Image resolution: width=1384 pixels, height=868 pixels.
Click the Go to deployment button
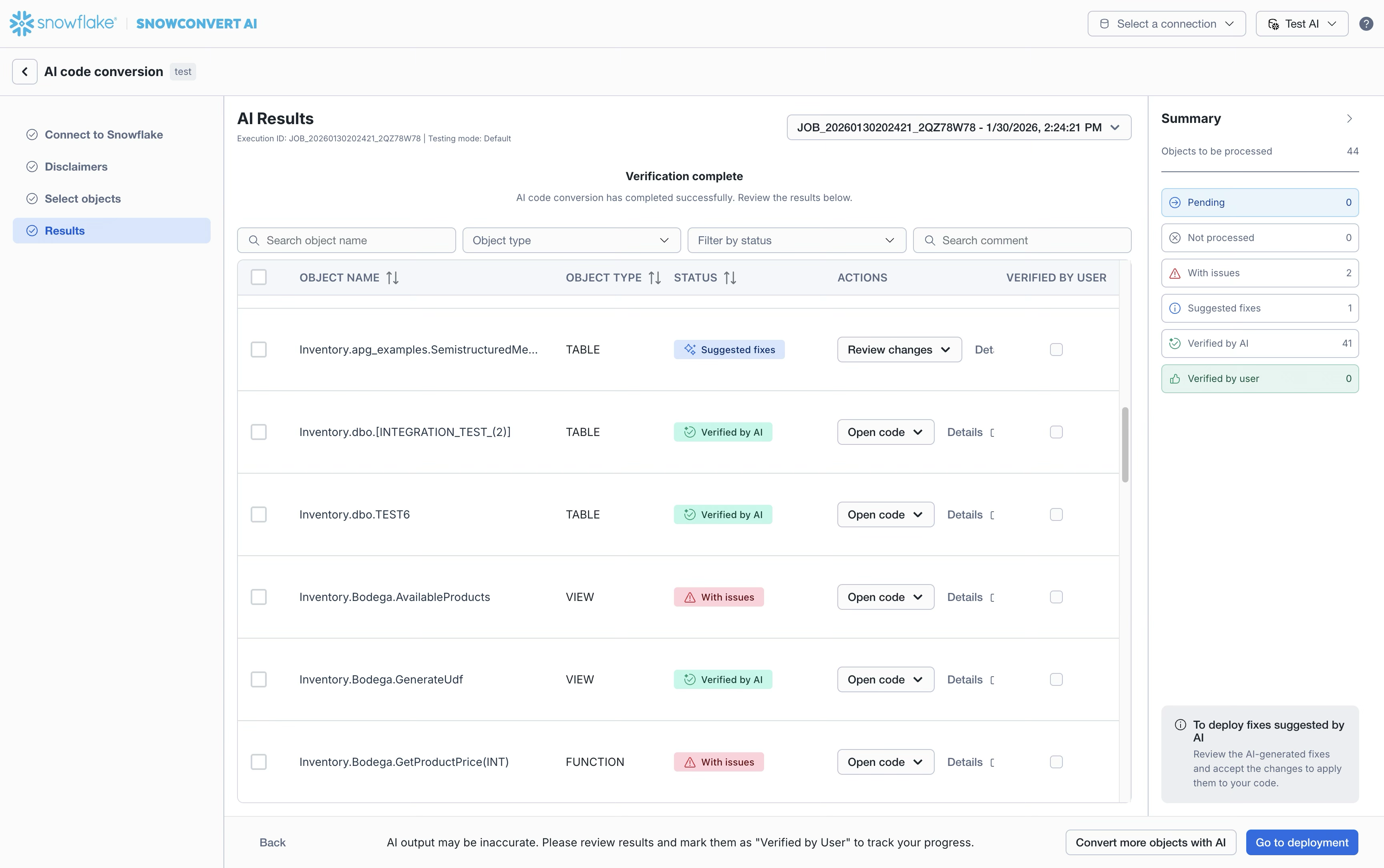1302,842
